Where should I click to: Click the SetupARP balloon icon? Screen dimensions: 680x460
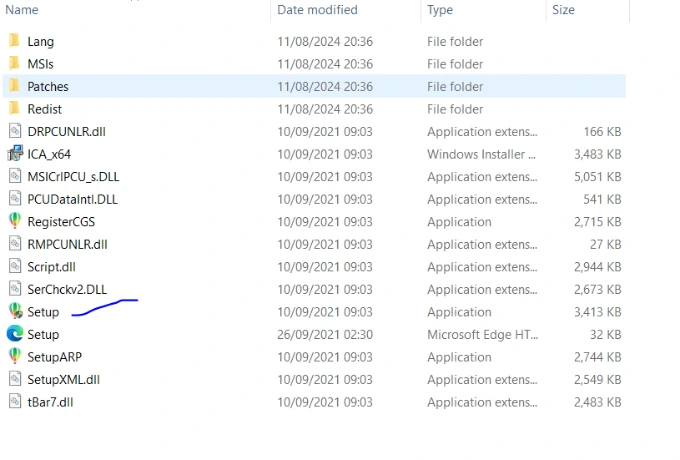(x=15, y=356)
